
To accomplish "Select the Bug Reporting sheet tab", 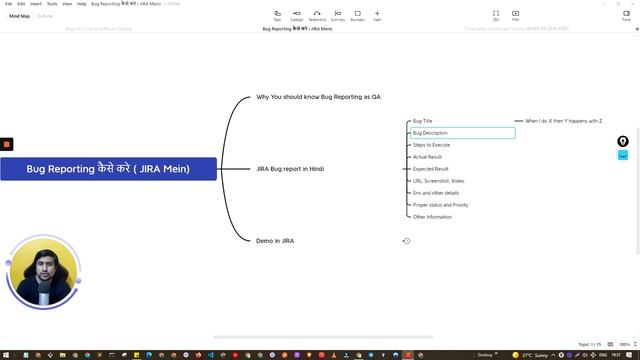I will point(297,29).
